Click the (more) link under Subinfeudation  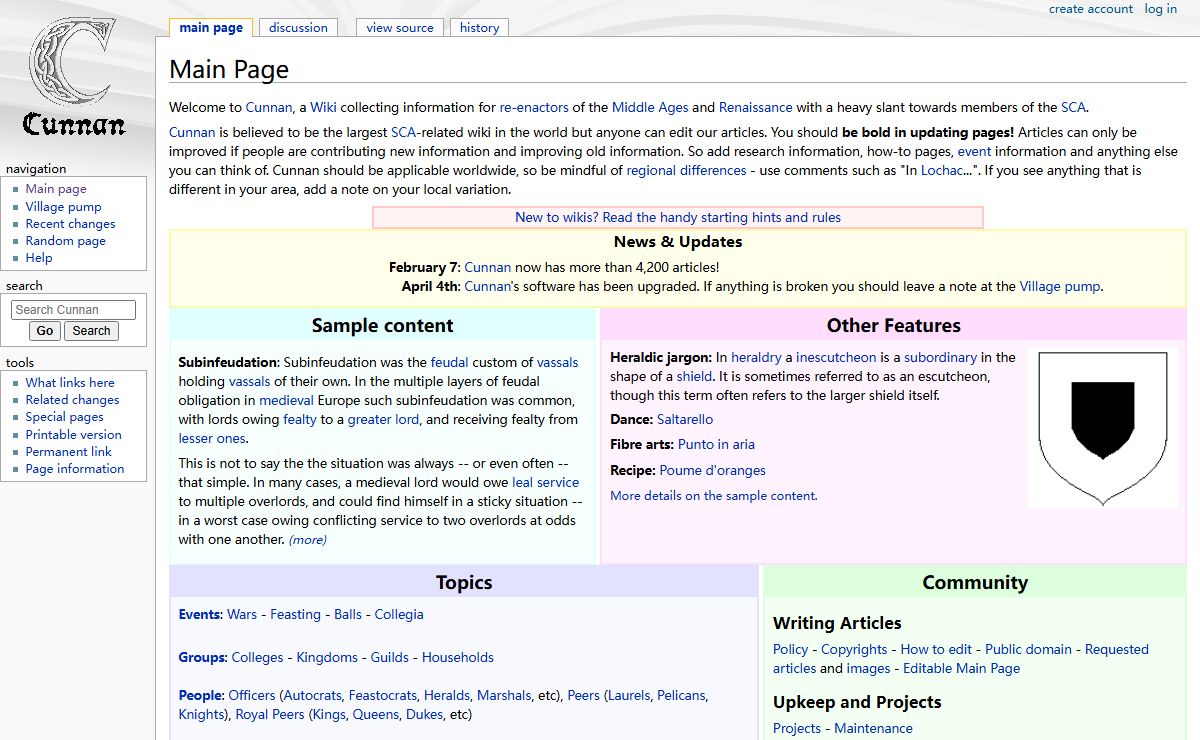tap(308, 540)
